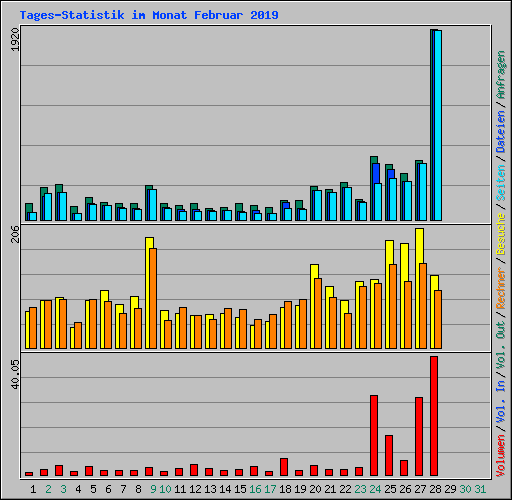Click green weekend day number 17
Screen dimensions: 512x500
pos(270,489)
